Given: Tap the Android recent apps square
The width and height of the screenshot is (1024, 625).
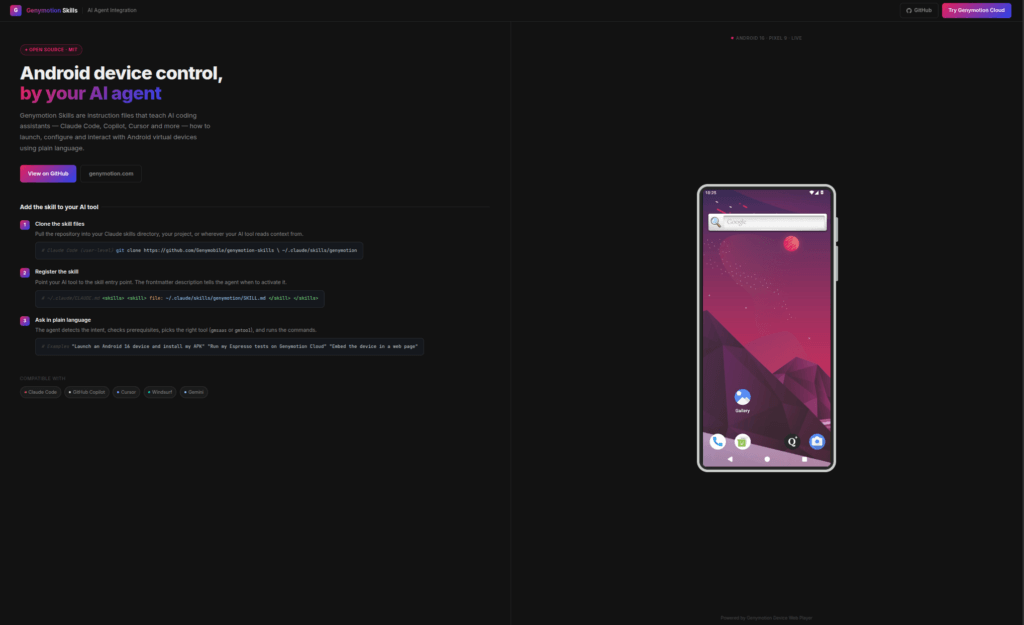Looking at the screenshot, I should coord(804,459).
